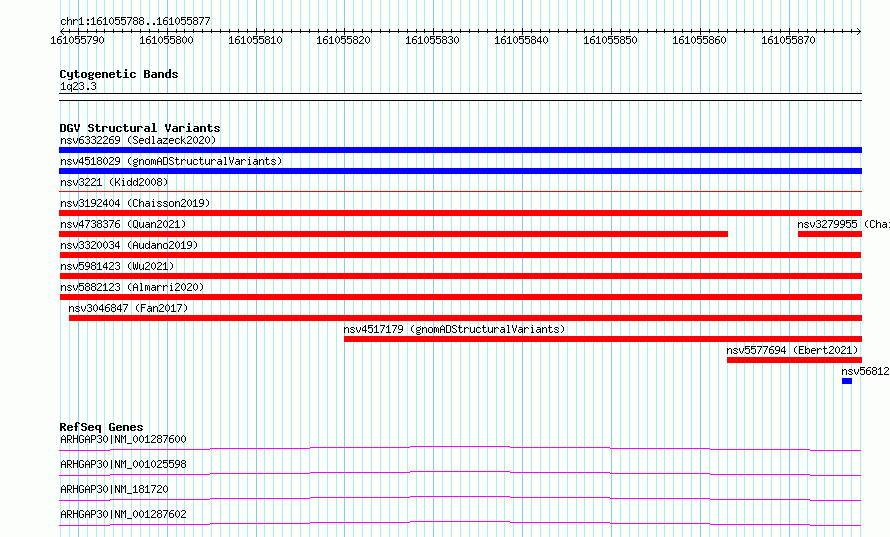Open transcript ARHGAP30|NM_001287602 label

click(123, 514)
